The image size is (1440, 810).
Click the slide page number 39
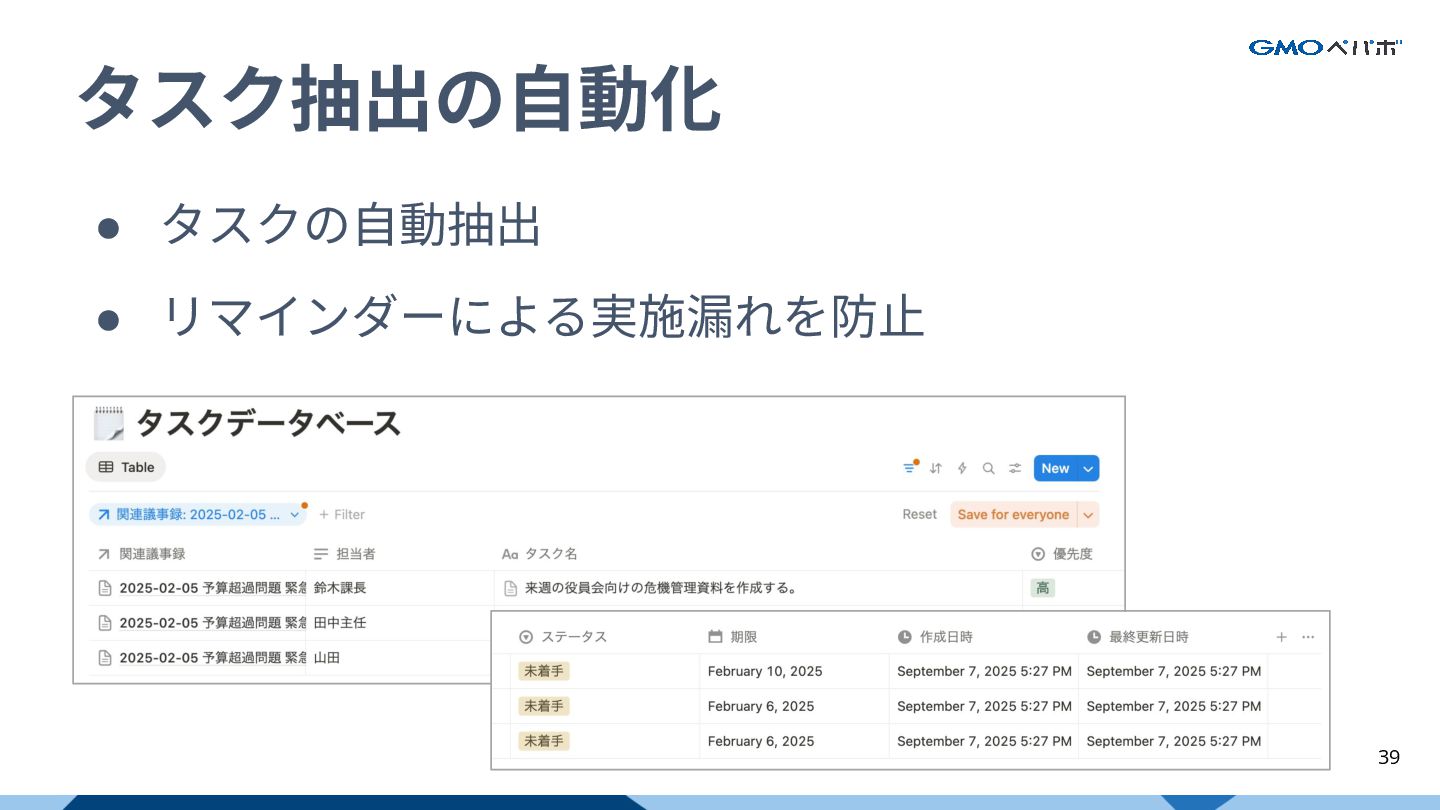click(x=1389, y=757)
